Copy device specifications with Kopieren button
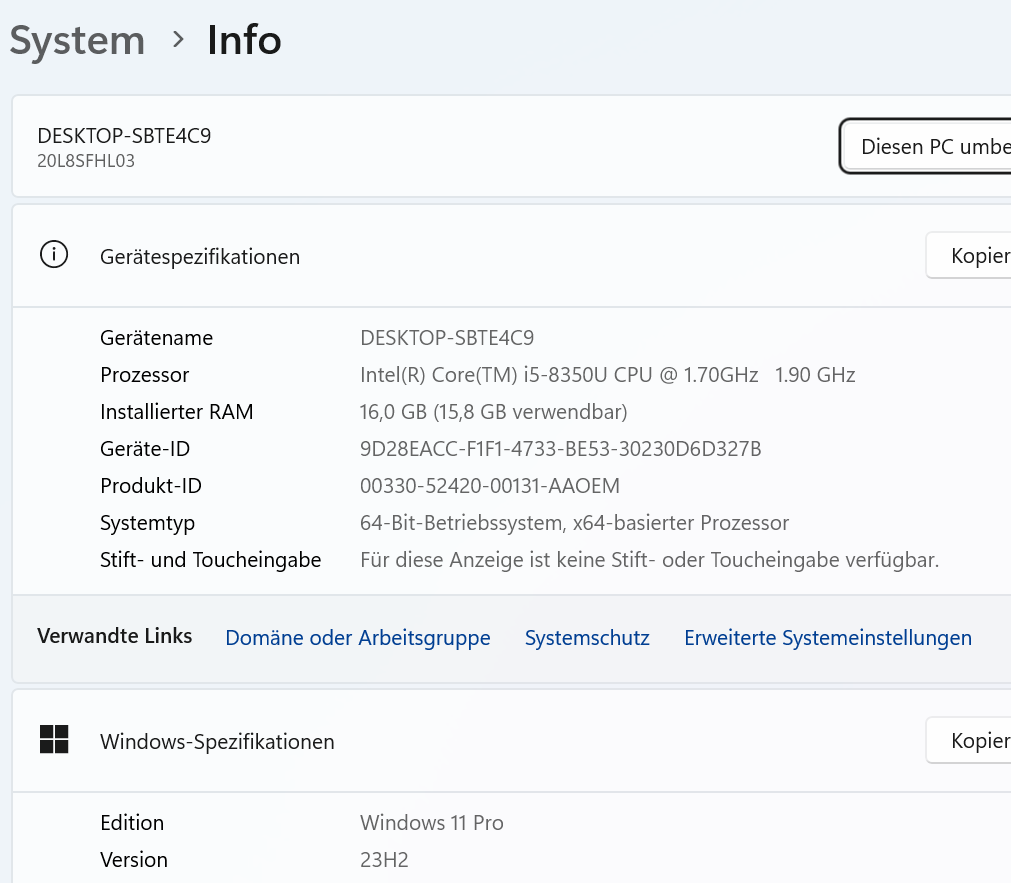This screenshot has height=883, width=1011. tap(969, 255)
